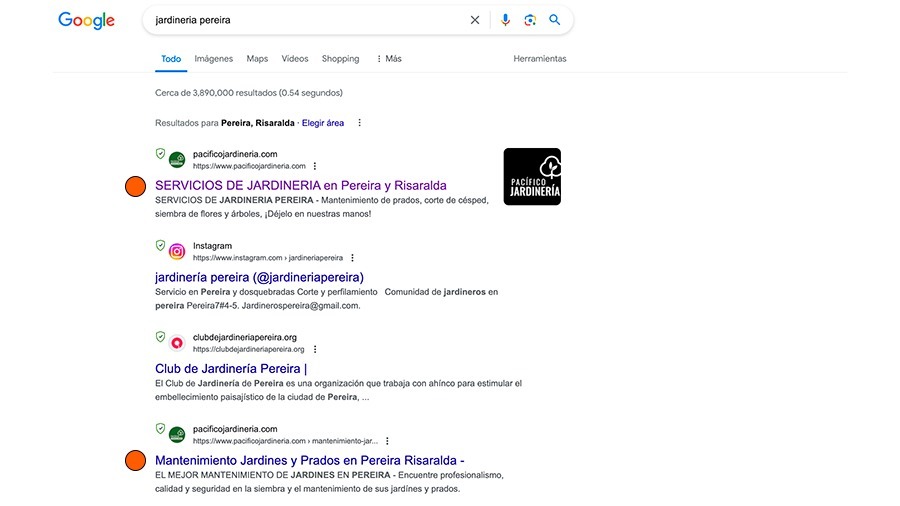Click the green shield icon beside clubdejardineriapereira.org
900x506 pixels.
pos(160,337)
